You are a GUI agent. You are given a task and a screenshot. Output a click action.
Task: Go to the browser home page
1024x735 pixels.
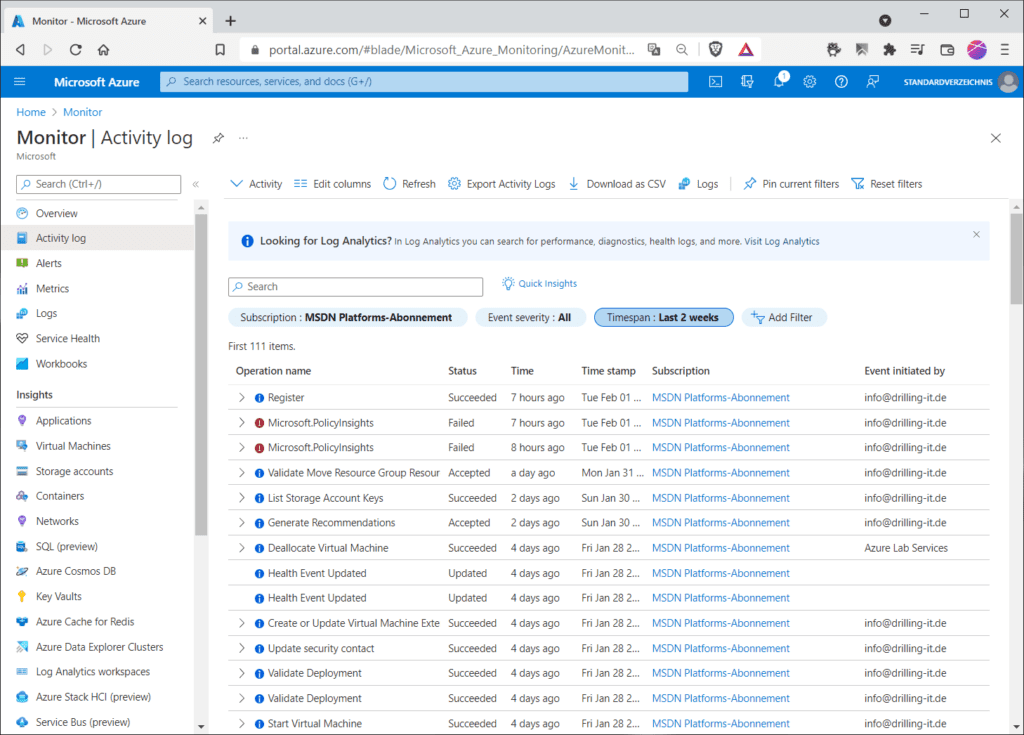coord(103,50)
